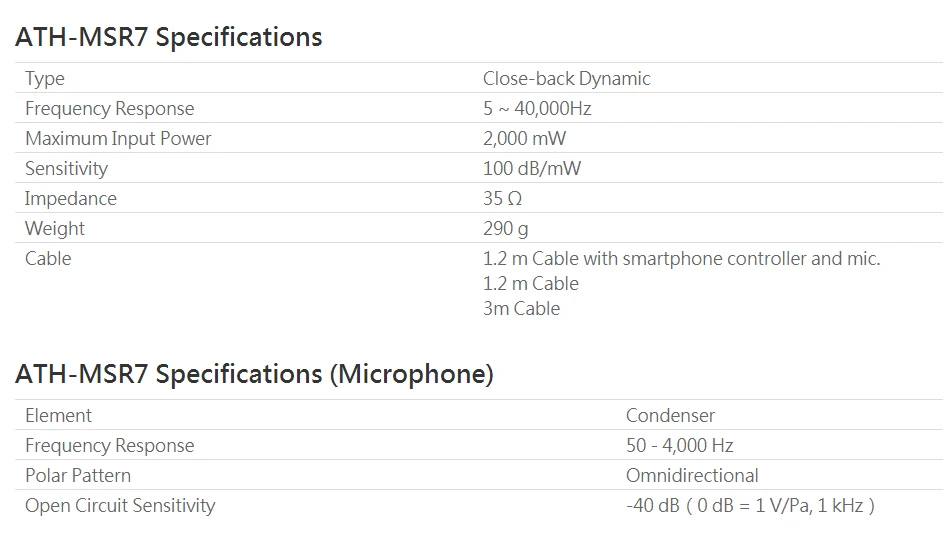Select the Impedance row label
Viewport: 950px width, 536px height.
point(71,199)
